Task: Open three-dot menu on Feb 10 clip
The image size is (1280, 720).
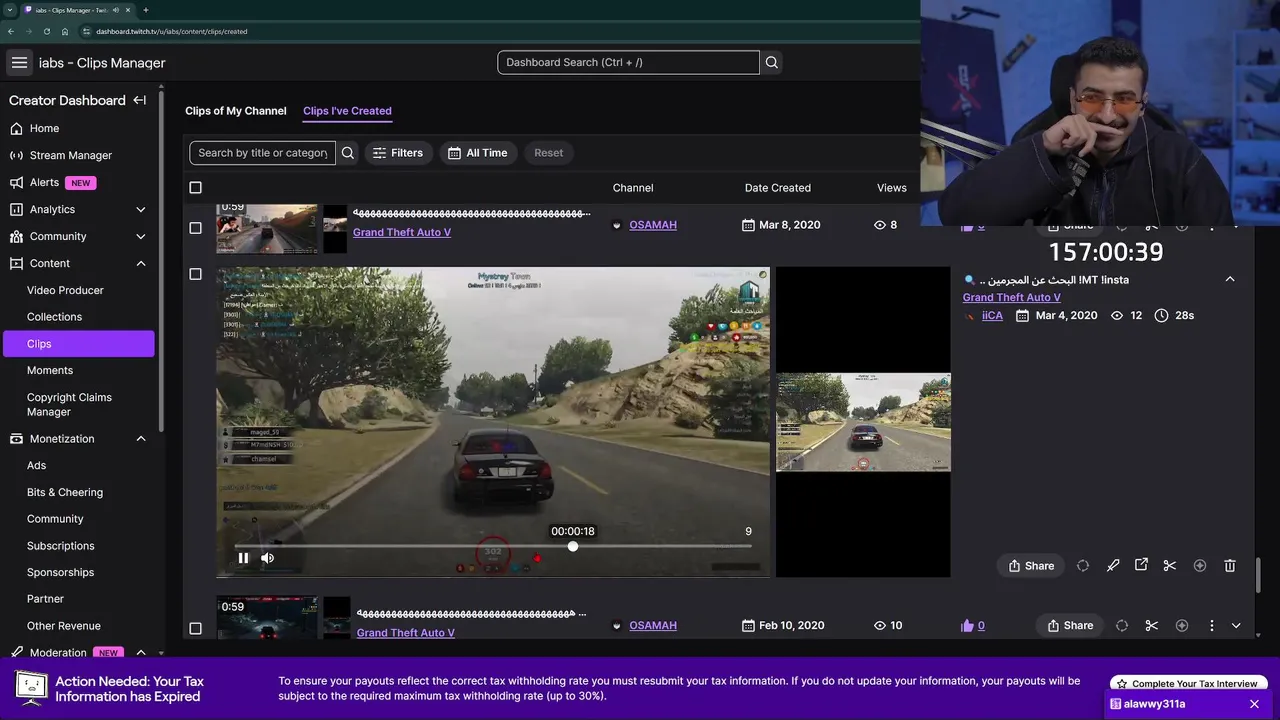Action: (x=1212, y=626)
